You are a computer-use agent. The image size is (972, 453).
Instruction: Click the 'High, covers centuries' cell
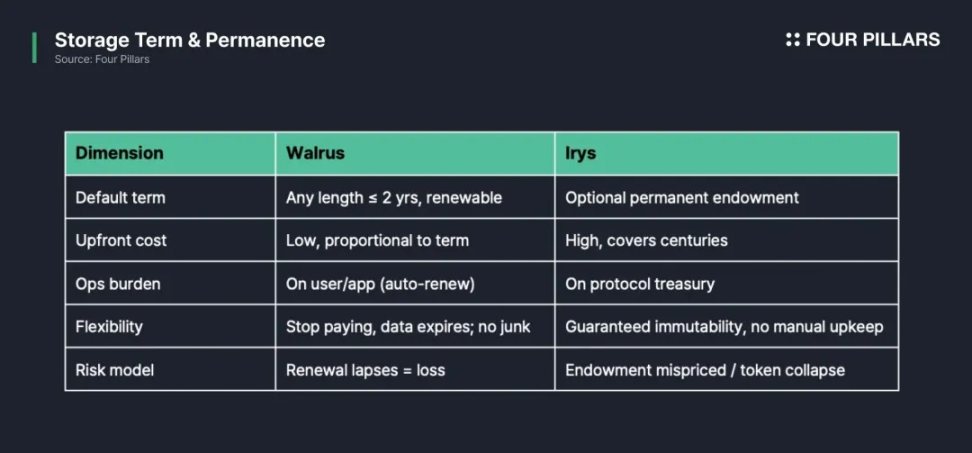[x=647, y=241]
